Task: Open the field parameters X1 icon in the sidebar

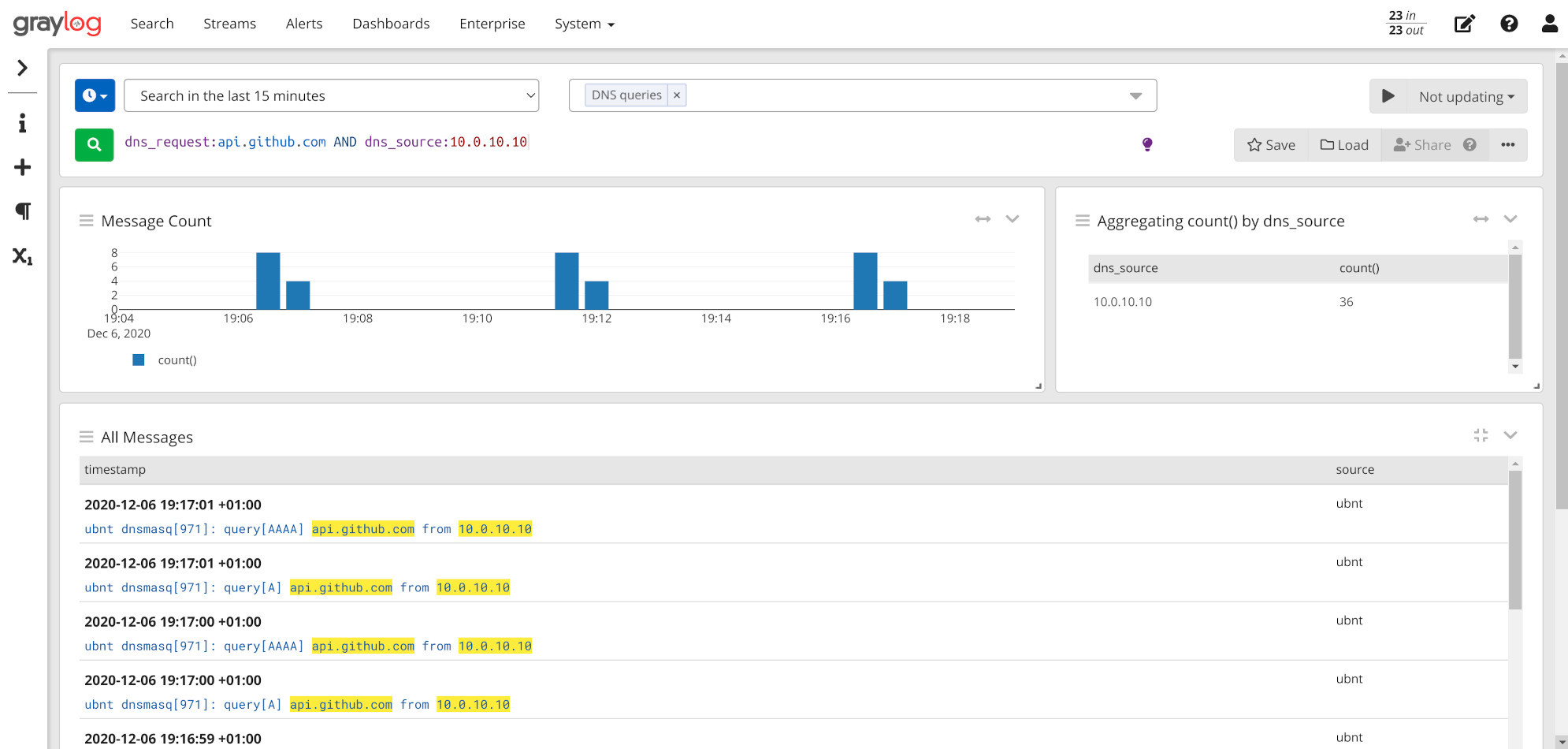Action: pos(22,256)
